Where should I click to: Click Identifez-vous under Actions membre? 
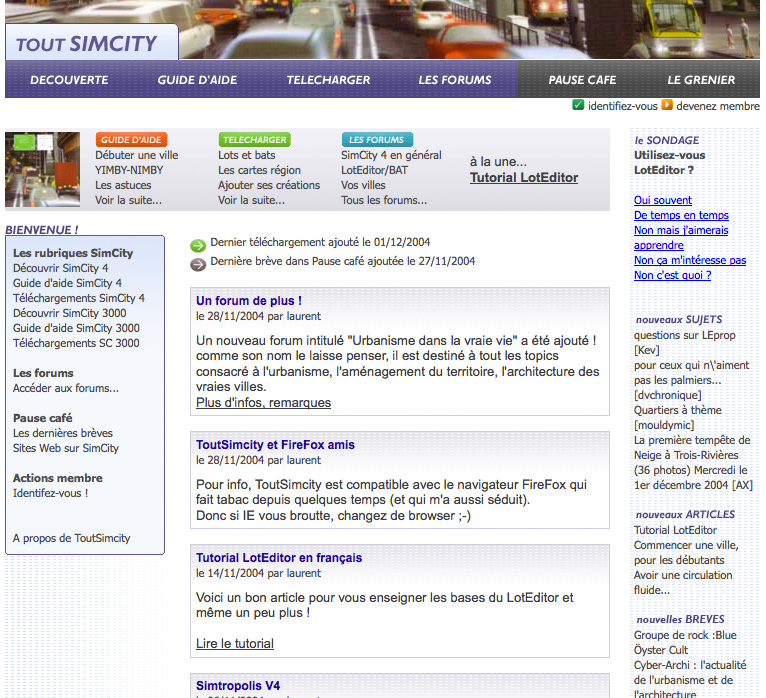[50, 493]
